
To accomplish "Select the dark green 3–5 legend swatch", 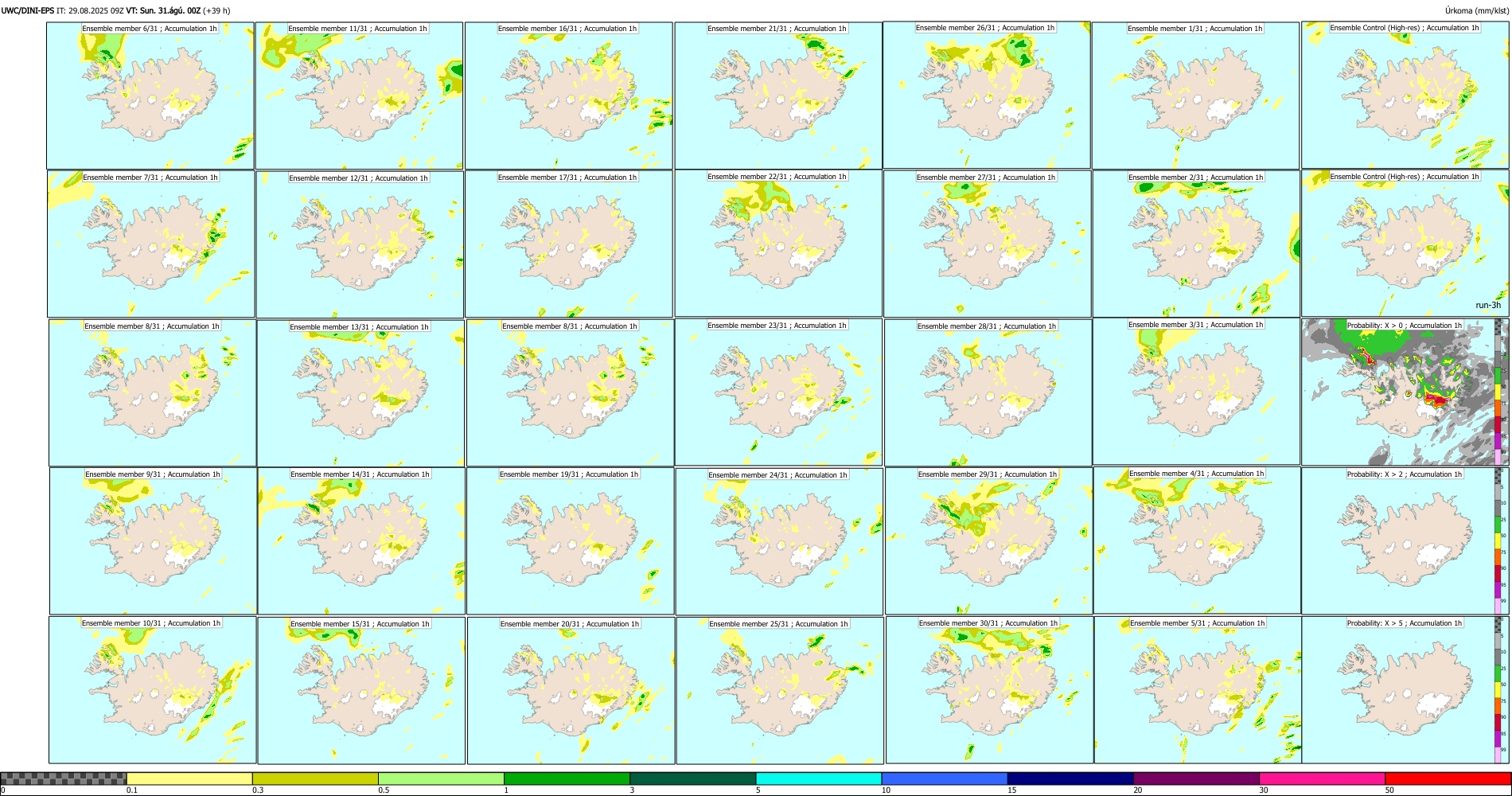I will pos(692,778).
